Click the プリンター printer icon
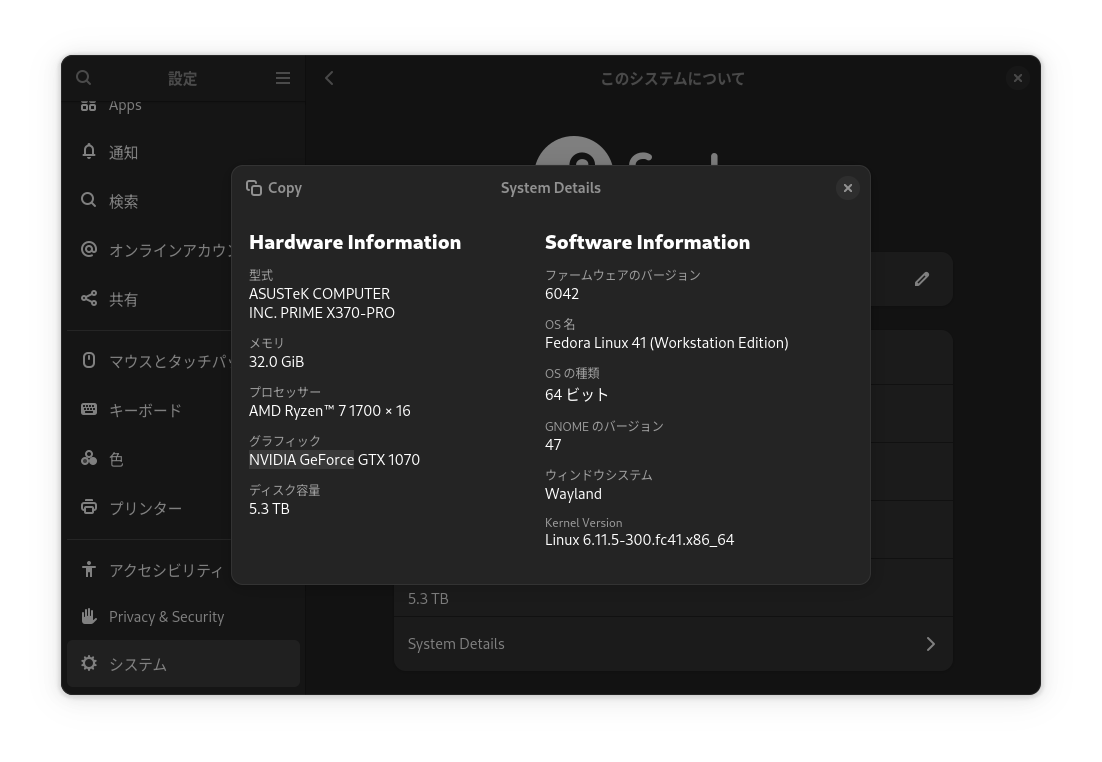Screen dimensions: 1102x762 click(x=89, y=507)
